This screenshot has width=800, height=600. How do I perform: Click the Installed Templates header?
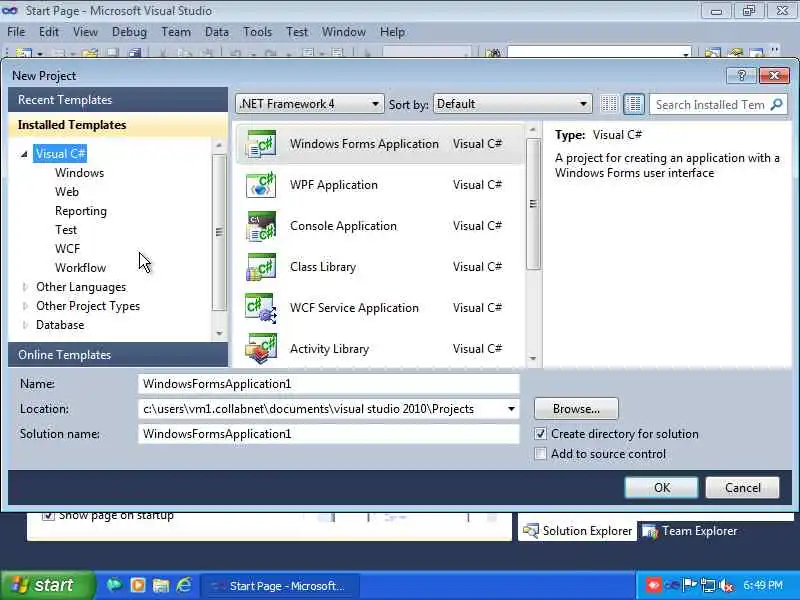click(118, 125)
